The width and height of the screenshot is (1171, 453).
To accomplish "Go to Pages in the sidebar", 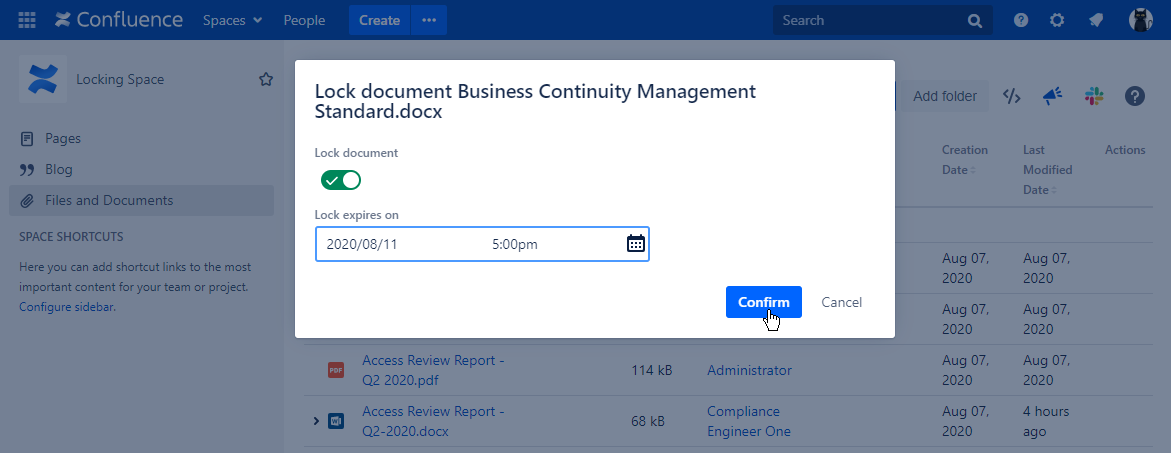I will point(63,138).
